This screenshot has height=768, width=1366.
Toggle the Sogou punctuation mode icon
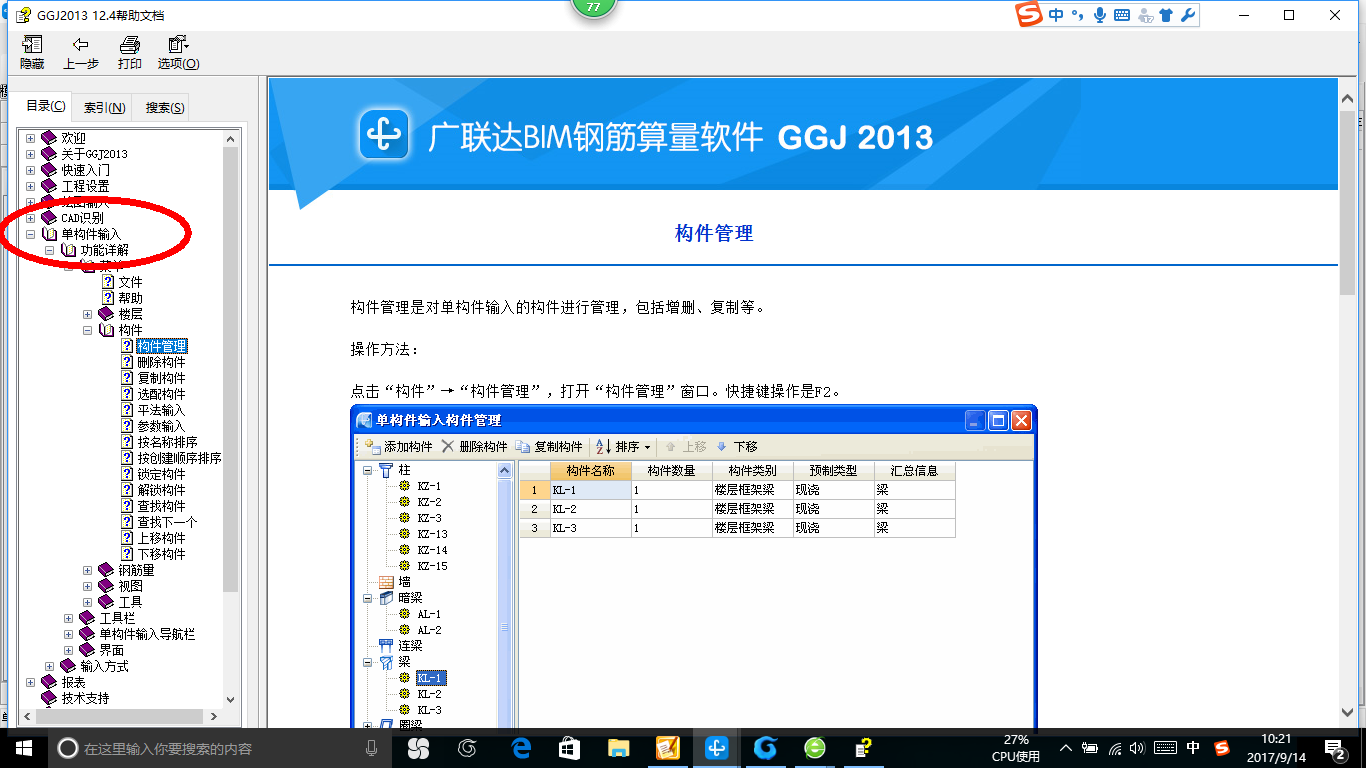click(1078, 15)
